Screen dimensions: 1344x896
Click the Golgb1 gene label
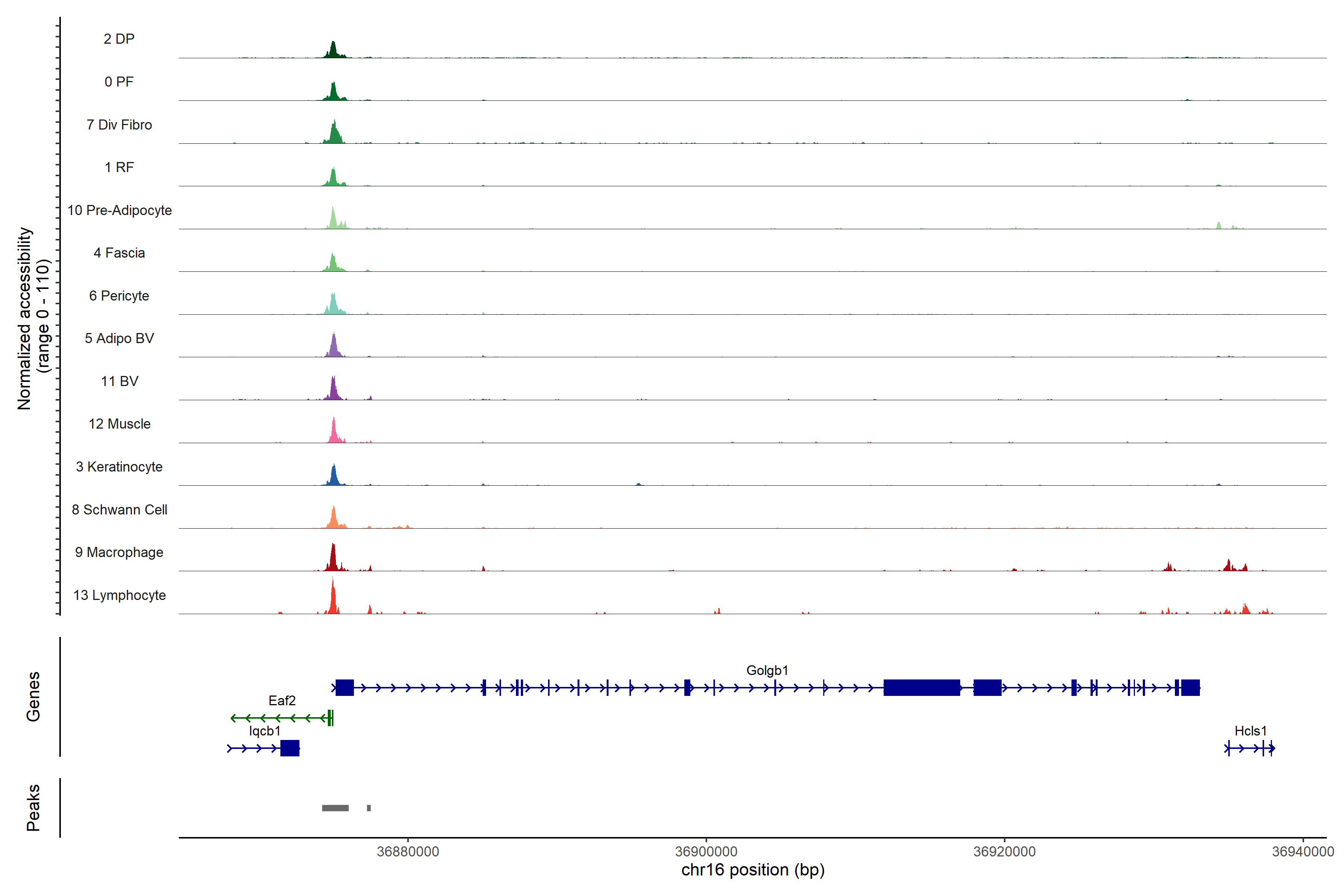tap(767, 670)
